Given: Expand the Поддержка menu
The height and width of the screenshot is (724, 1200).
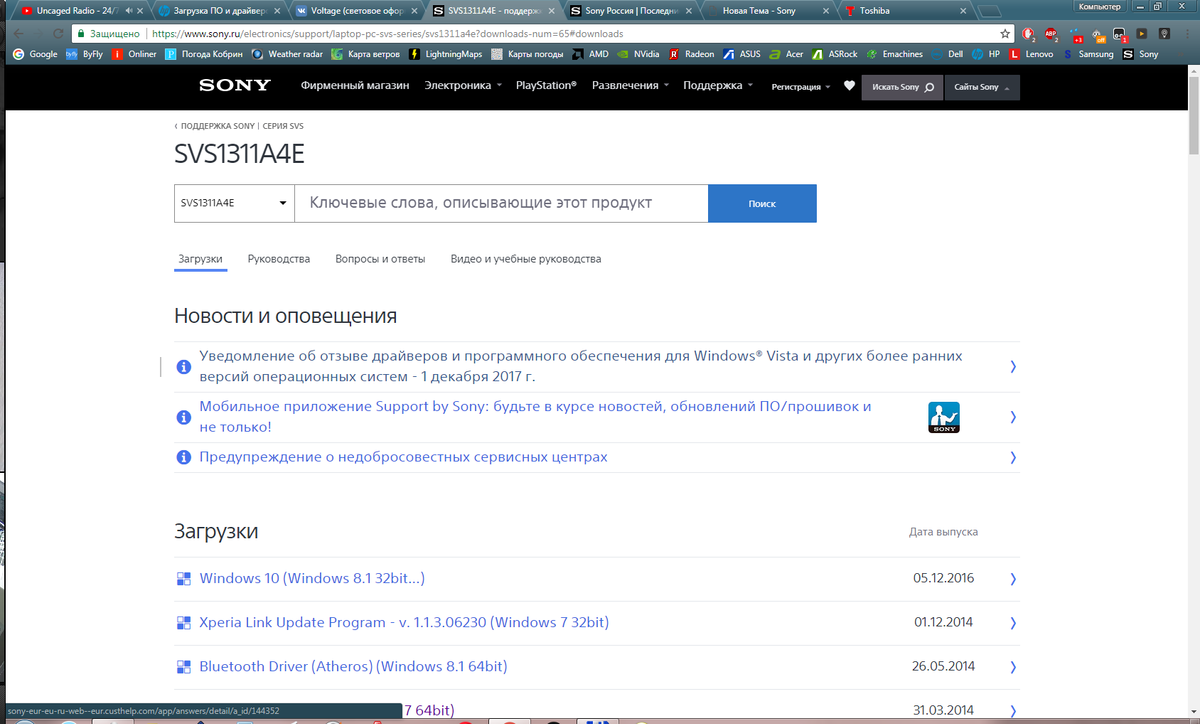Looking at the screenshot, I should point(718,86).
